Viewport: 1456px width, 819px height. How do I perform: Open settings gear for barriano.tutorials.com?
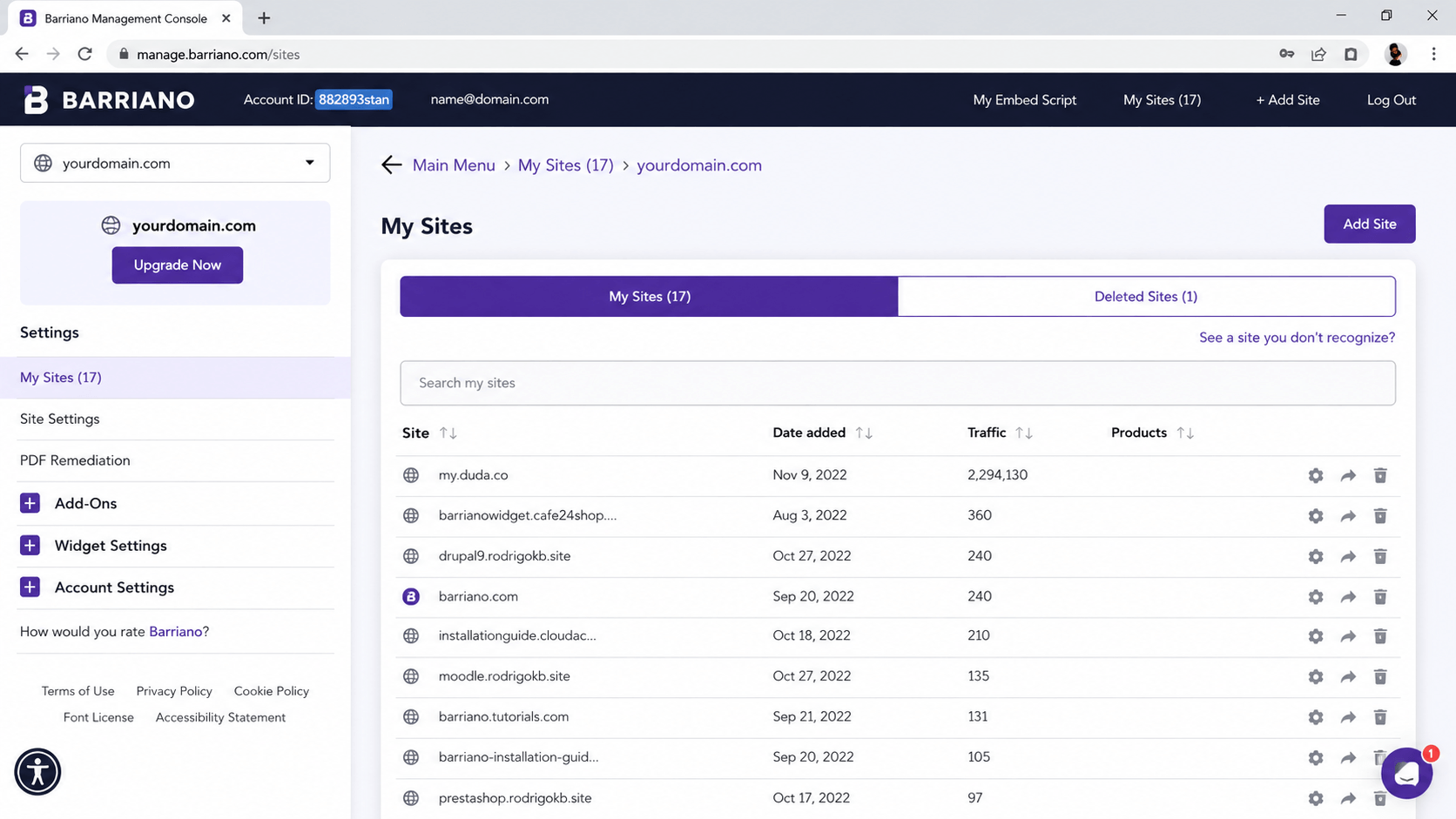tap(1316, 717)
